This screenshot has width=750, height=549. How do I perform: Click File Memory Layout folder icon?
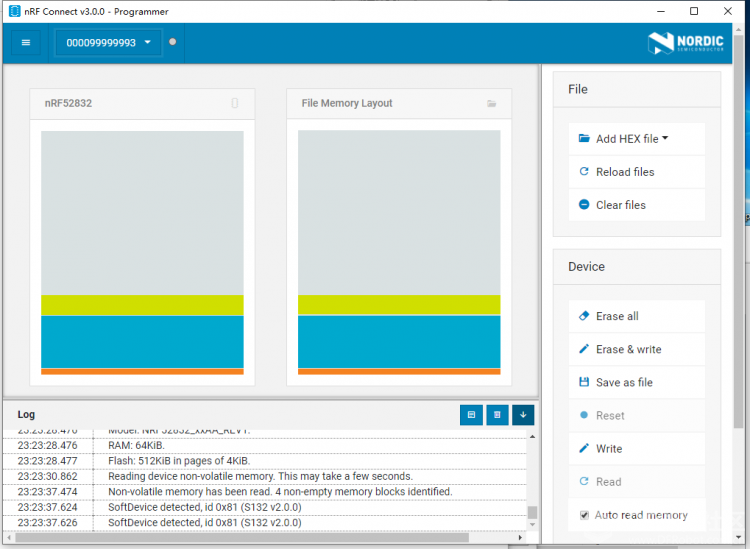(491, 103)
